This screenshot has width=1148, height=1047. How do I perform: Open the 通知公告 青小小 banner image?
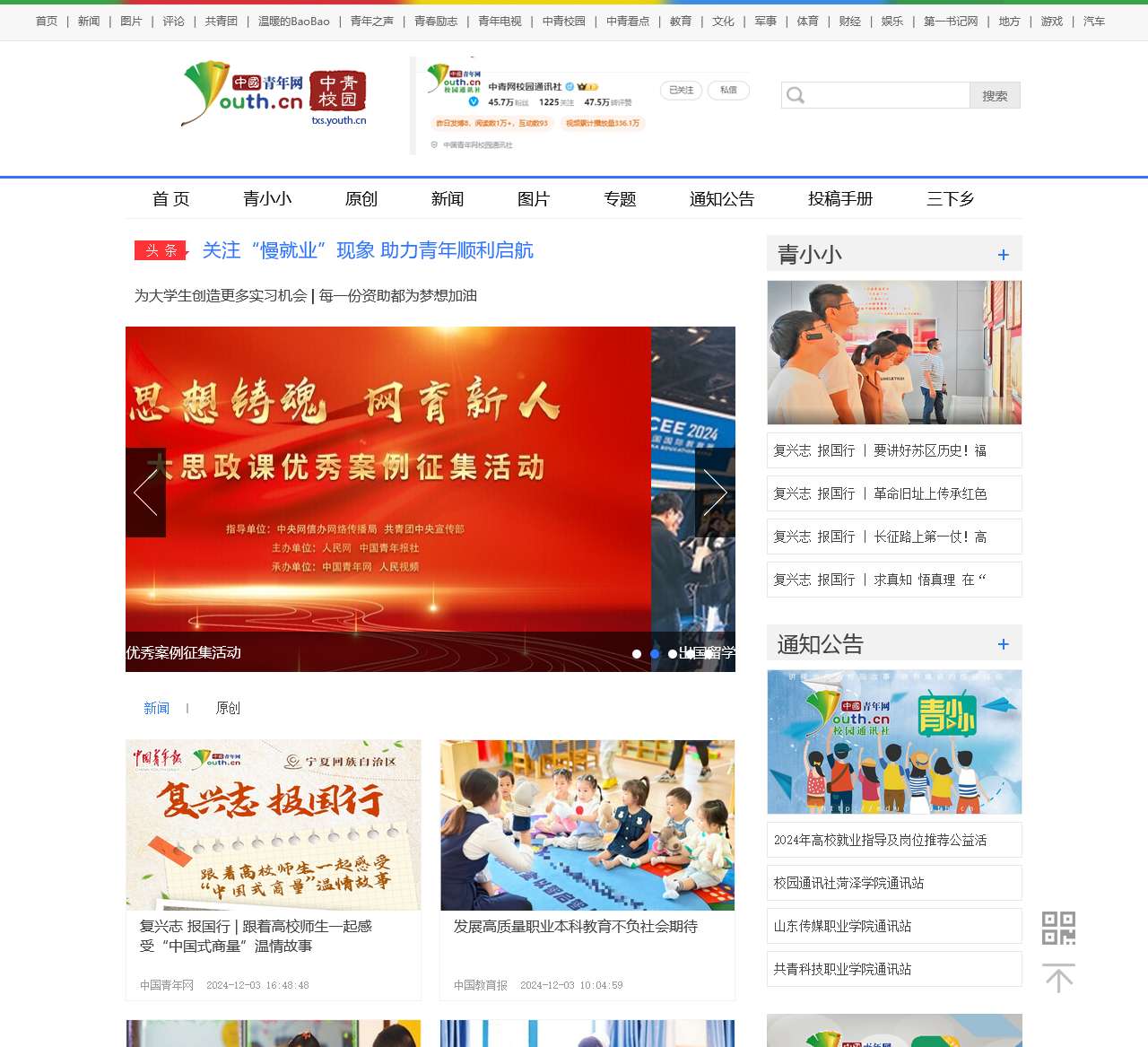(x=894, y=742)
